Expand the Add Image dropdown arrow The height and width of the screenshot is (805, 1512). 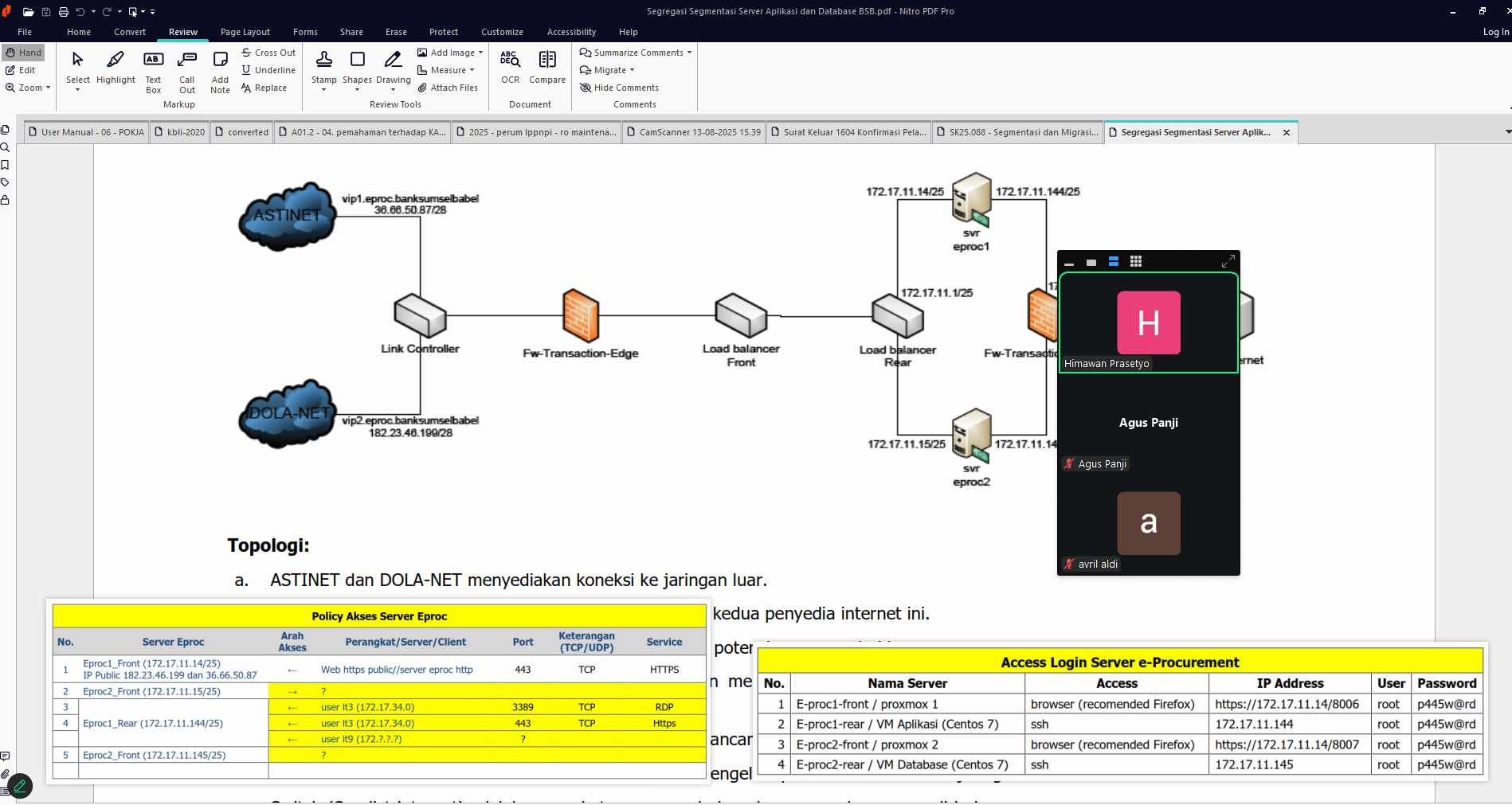[480, 53]
